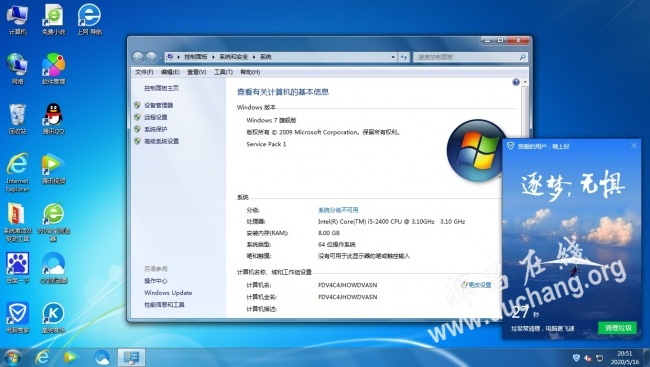The width and height of the screenshot is (650, 367).
Task: Click 系统分级不可用 rating link
Action: pos(338,210)
